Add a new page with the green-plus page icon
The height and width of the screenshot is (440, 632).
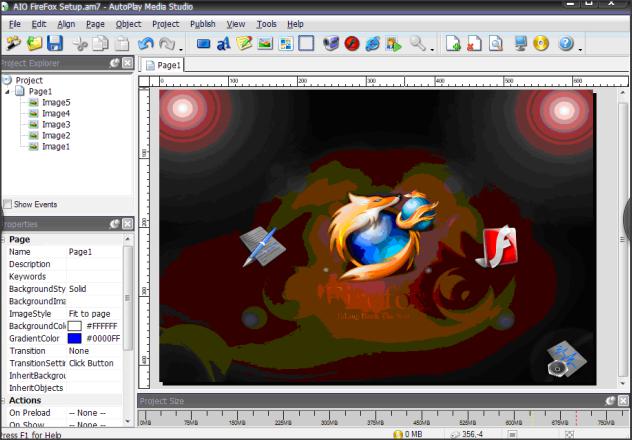click(x=453, y=43)
